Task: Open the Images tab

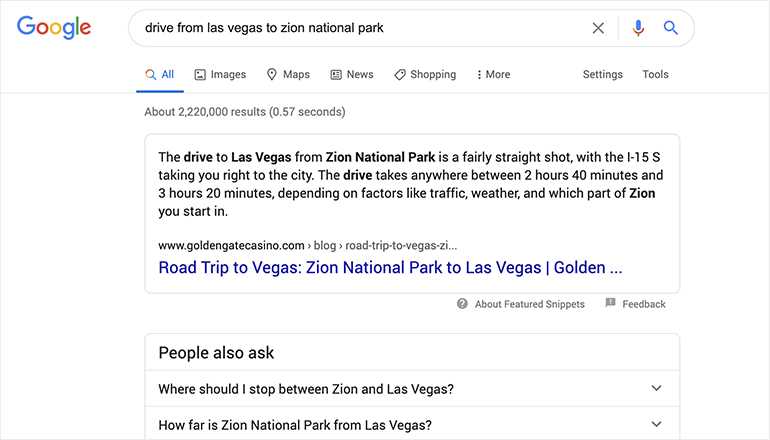Action: (x=220, y=75)
